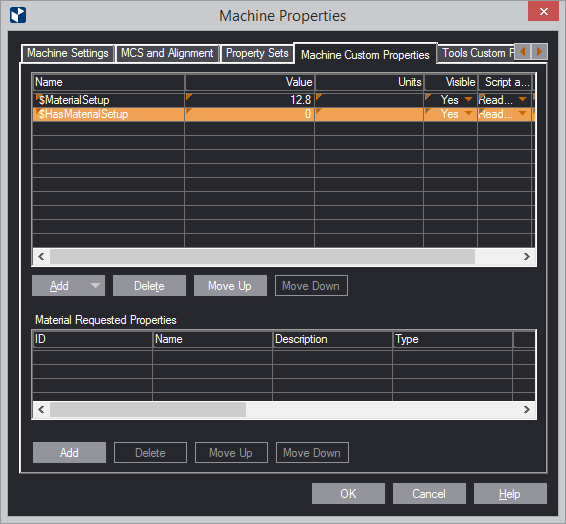Click the Name column header in properties table

coord(109,82)
